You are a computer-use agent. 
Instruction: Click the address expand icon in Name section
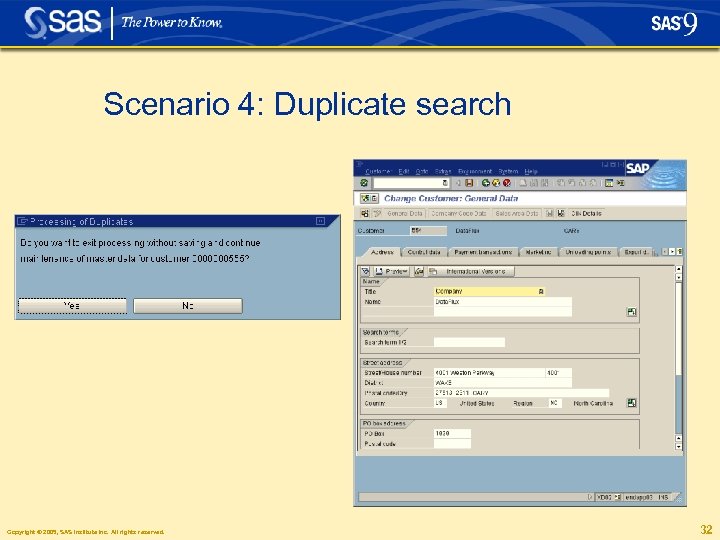(632, 312)
